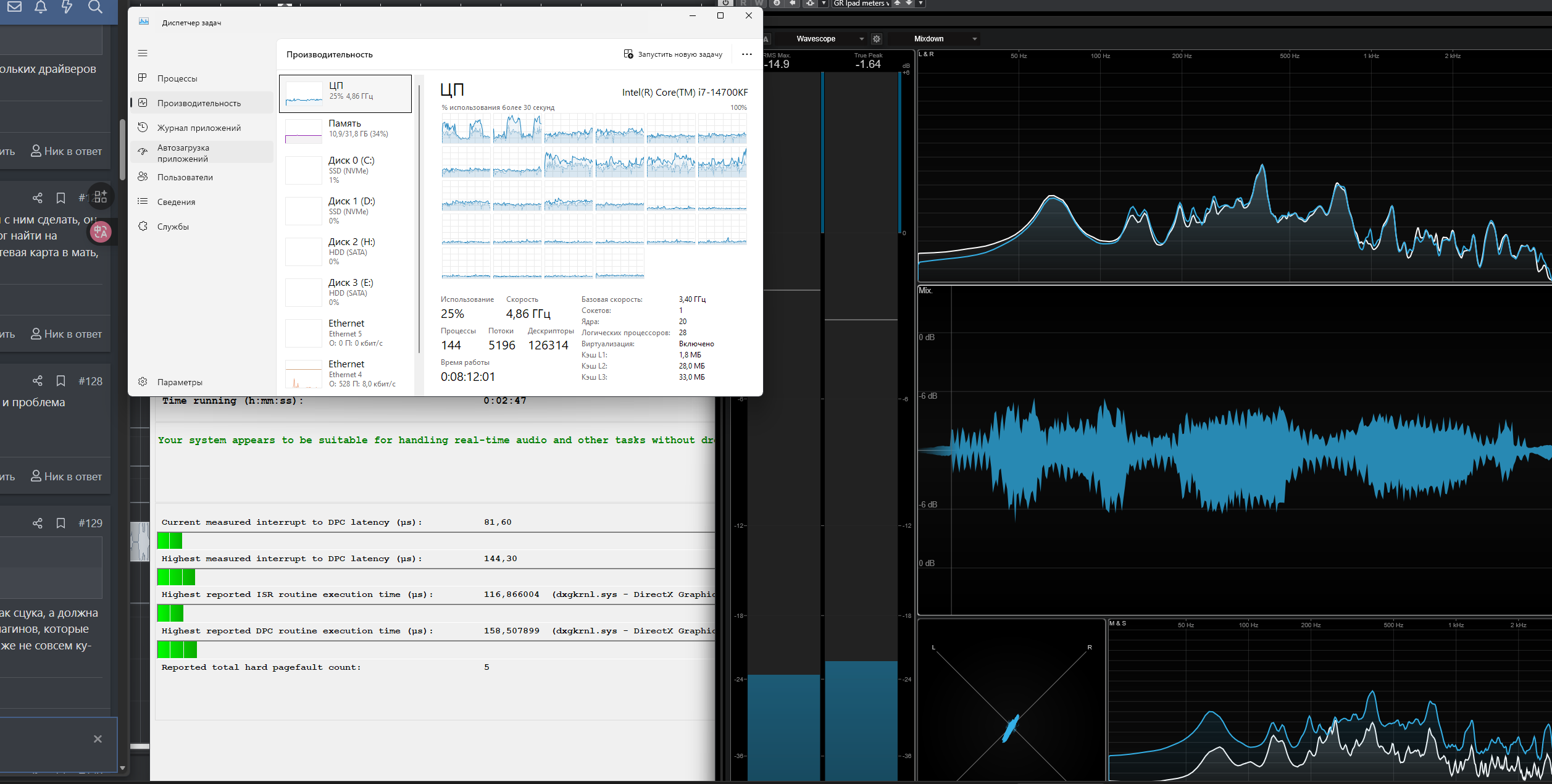
Task: Click the hamburger navigation icon in Task Manager
Action: tap(143, 53)
